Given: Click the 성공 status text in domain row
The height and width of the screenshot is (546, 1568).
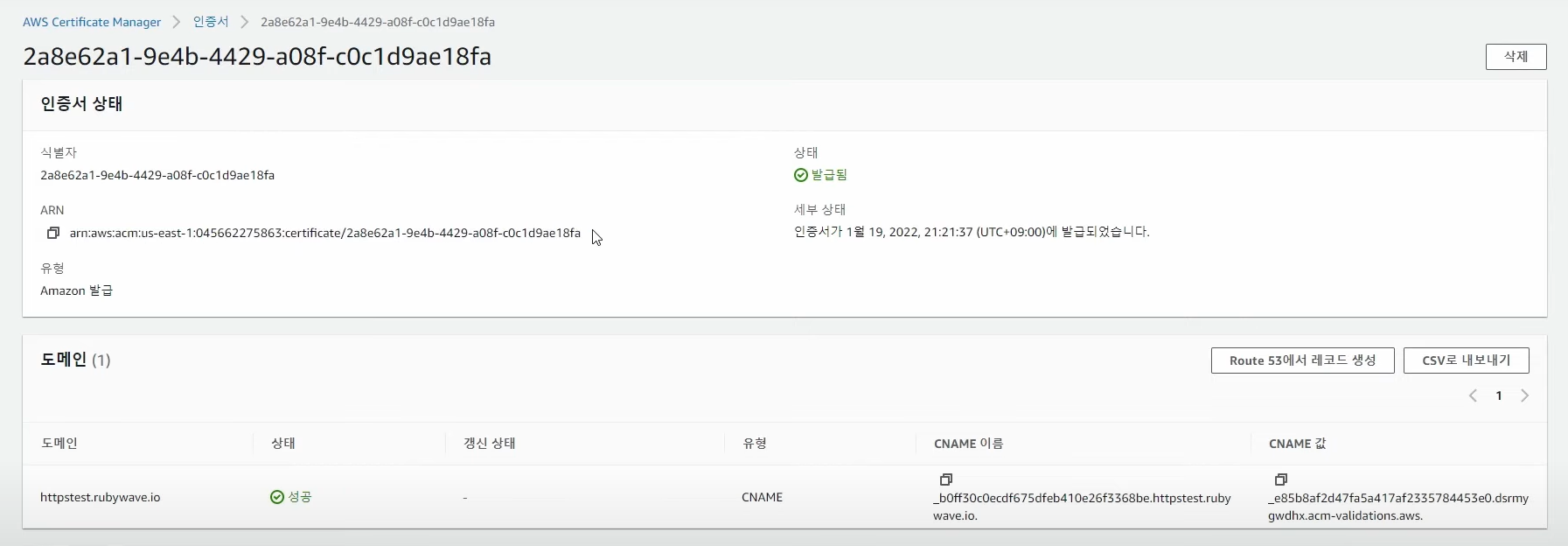Looking at the screenshot, I should click(x=300, y=497).
